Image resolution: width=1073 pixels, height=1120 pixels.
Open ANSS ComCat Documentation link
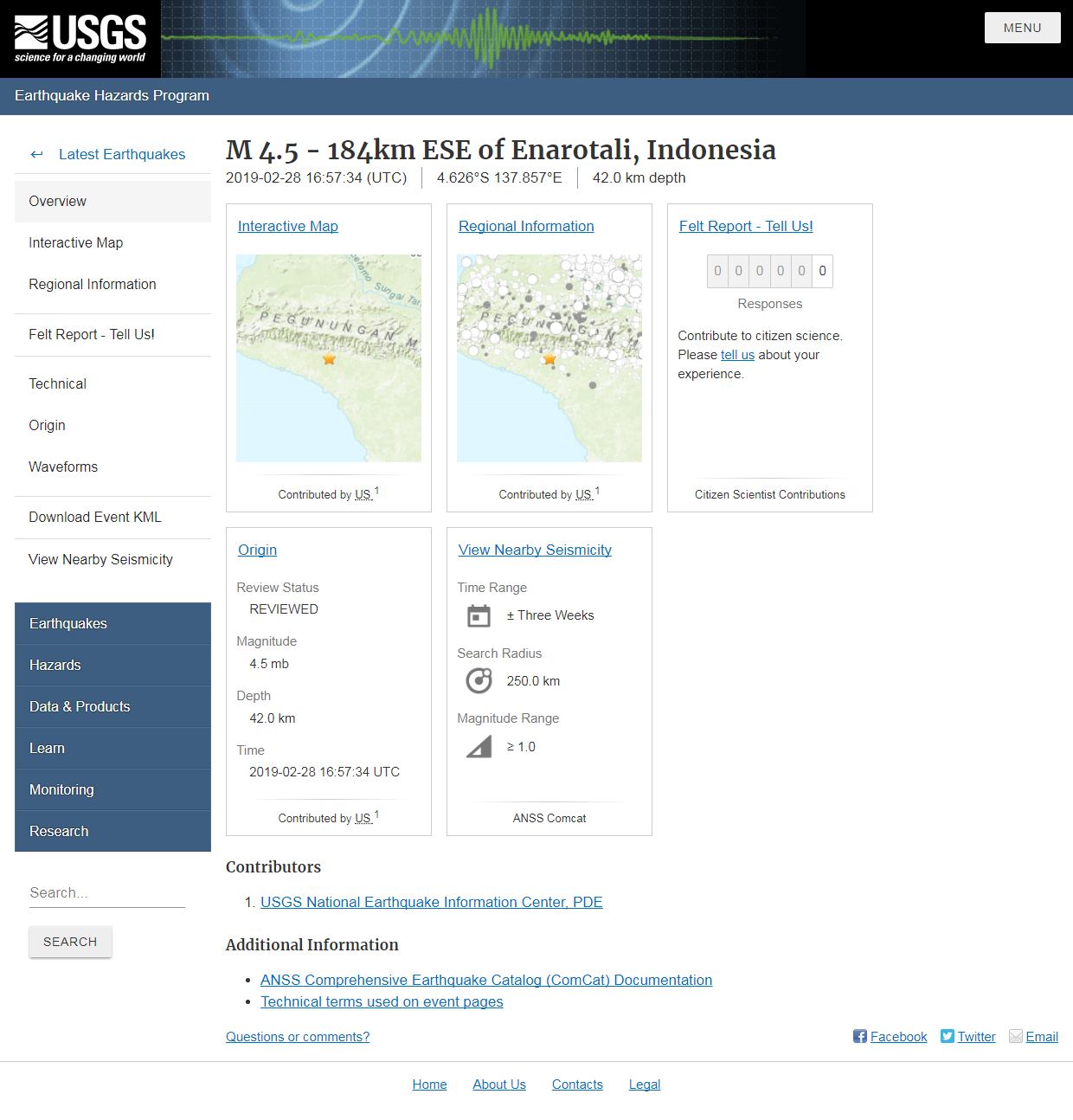coord(486,980)
